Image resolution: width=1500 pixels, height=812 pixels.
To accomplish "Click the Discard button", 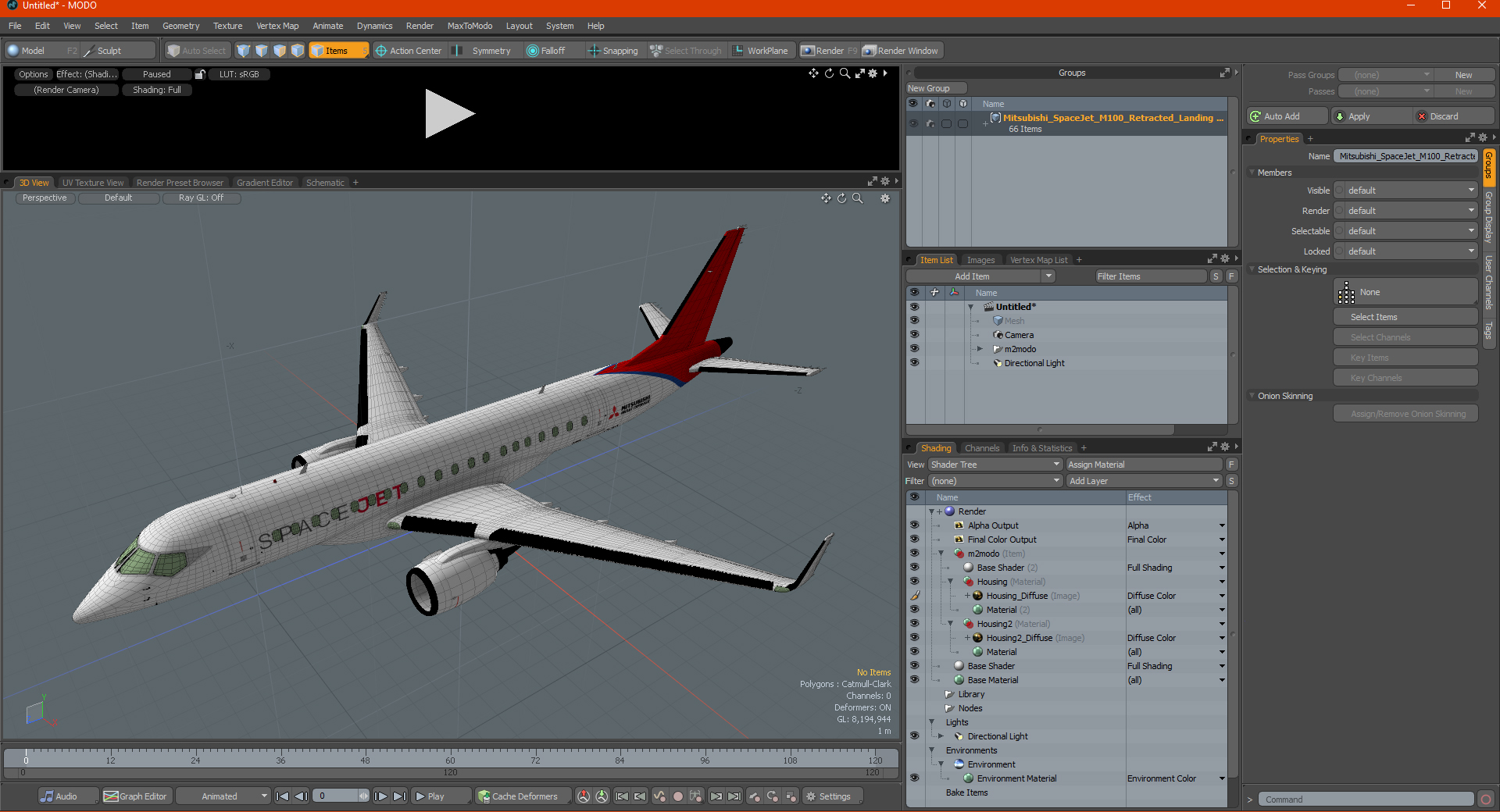I will [1453, 116].
